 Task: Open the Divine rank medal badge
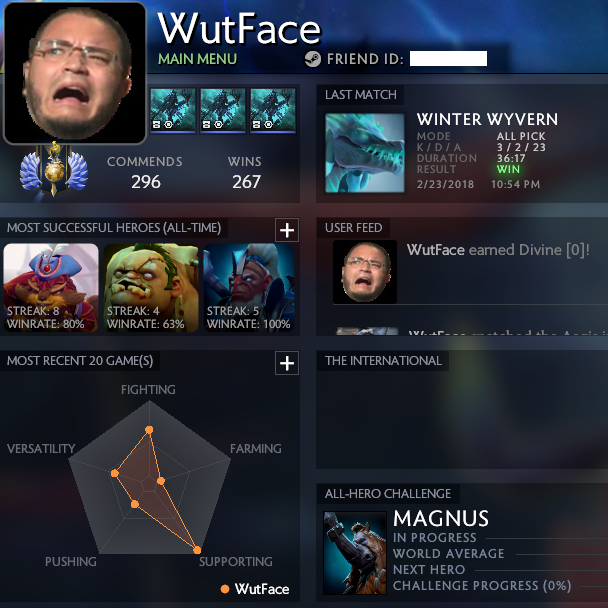coord(54,169)
